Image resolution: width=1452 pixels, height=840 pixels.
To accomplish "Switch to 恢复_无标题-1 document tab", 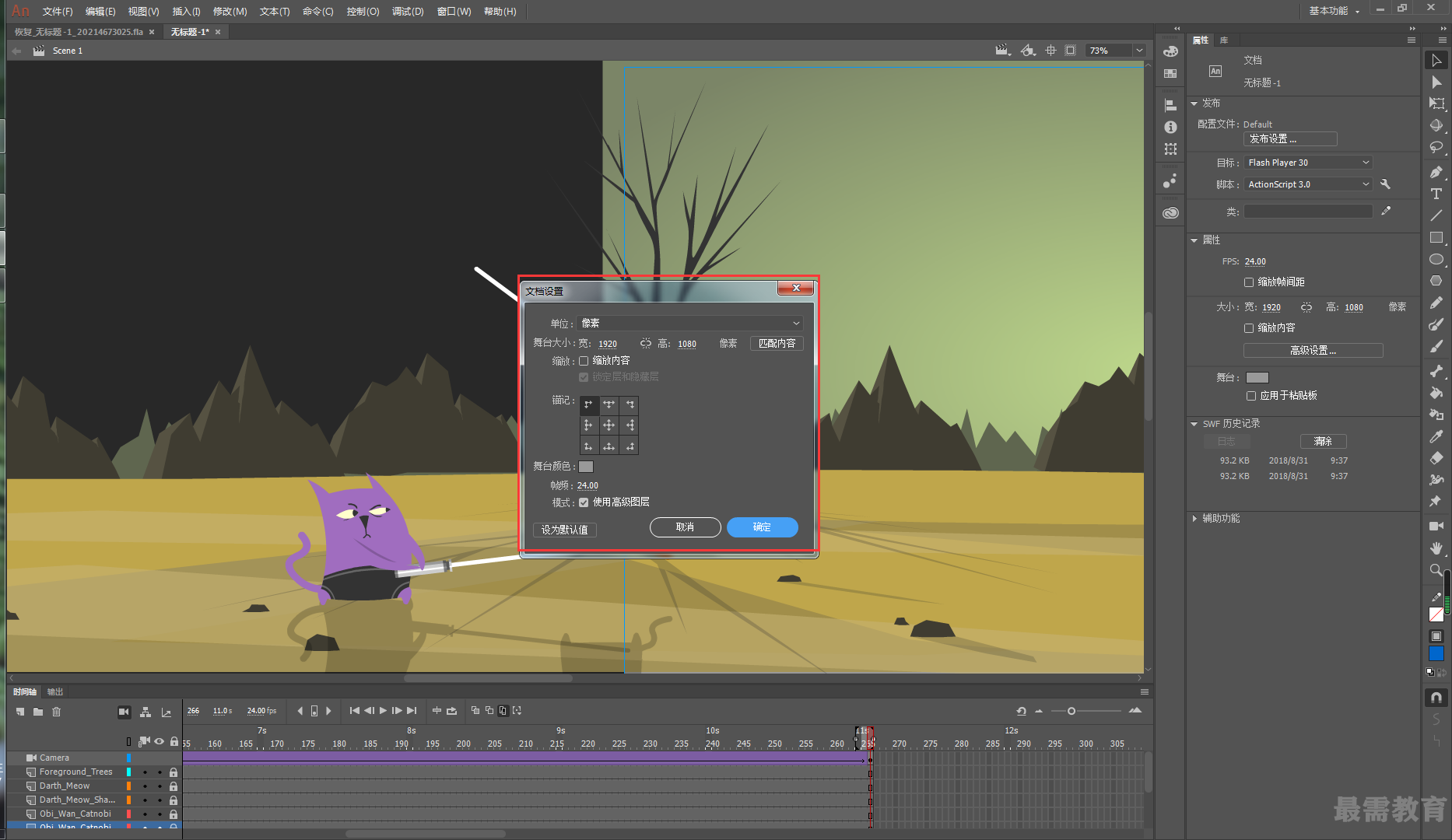I will pyautogui.click(x=79, y=32).
